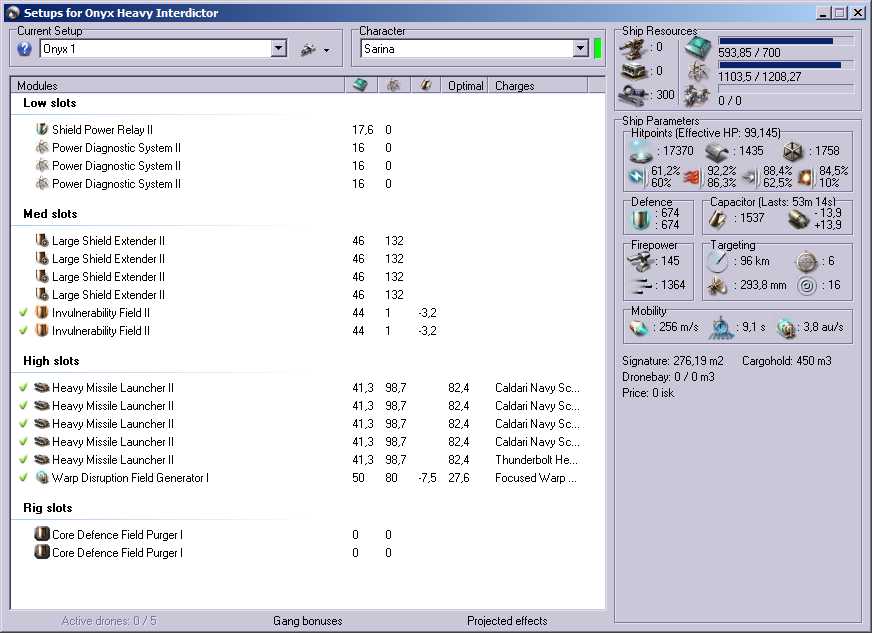Select the Thunderbolt He... charge entry
872x633 pixels.
pyautogui.click(x=536, y=460)
